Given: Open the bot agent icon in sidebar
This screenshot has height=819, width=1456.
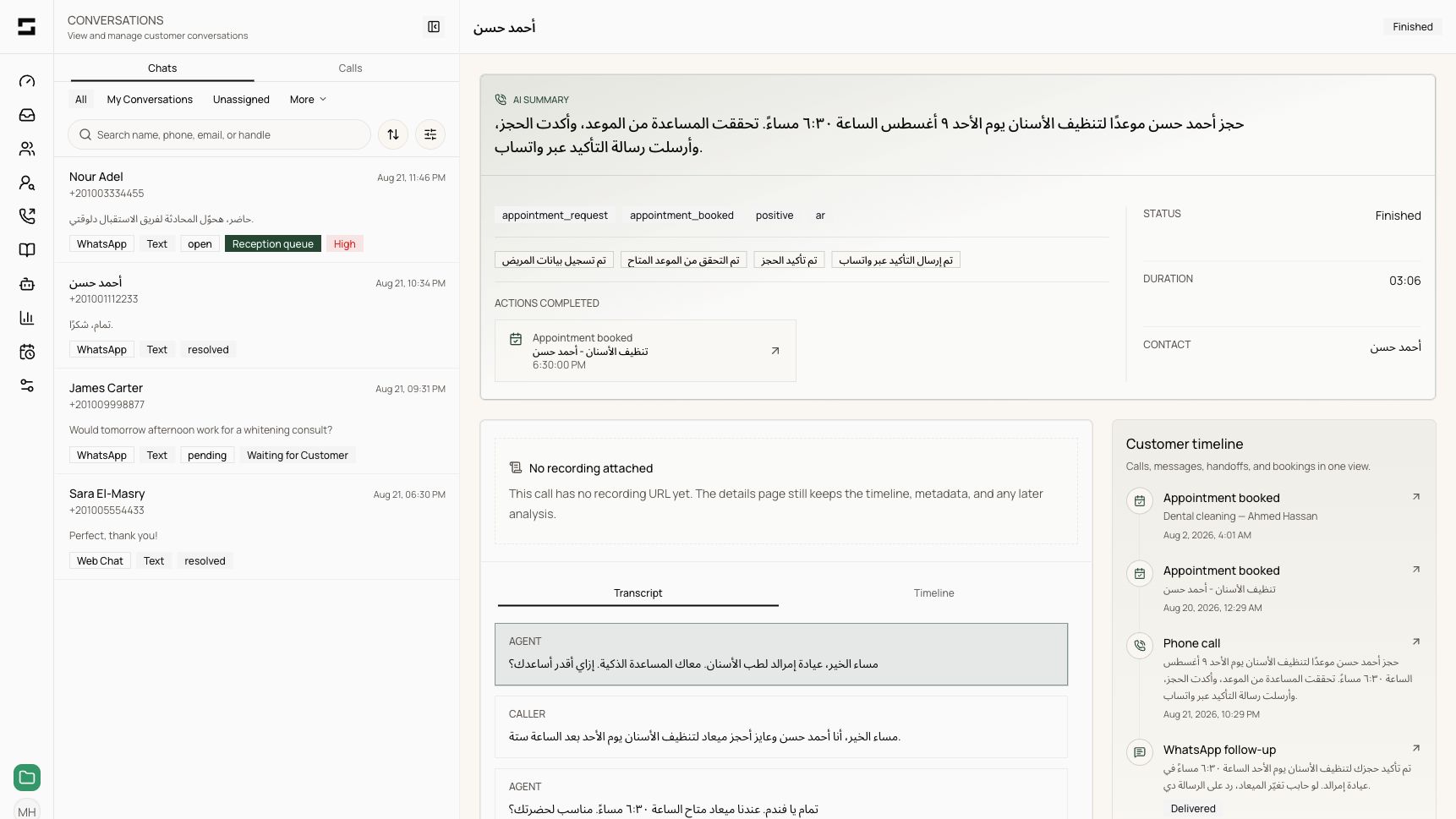Looking at the screenshot, I should click(27, 284).
